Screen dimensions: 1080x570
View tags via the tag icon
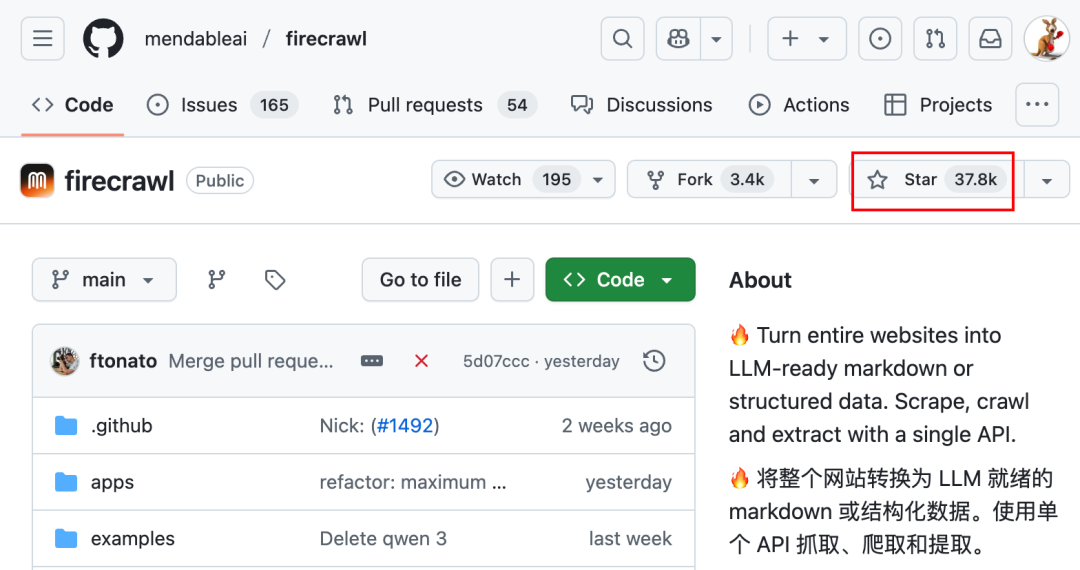click(275, 279)
